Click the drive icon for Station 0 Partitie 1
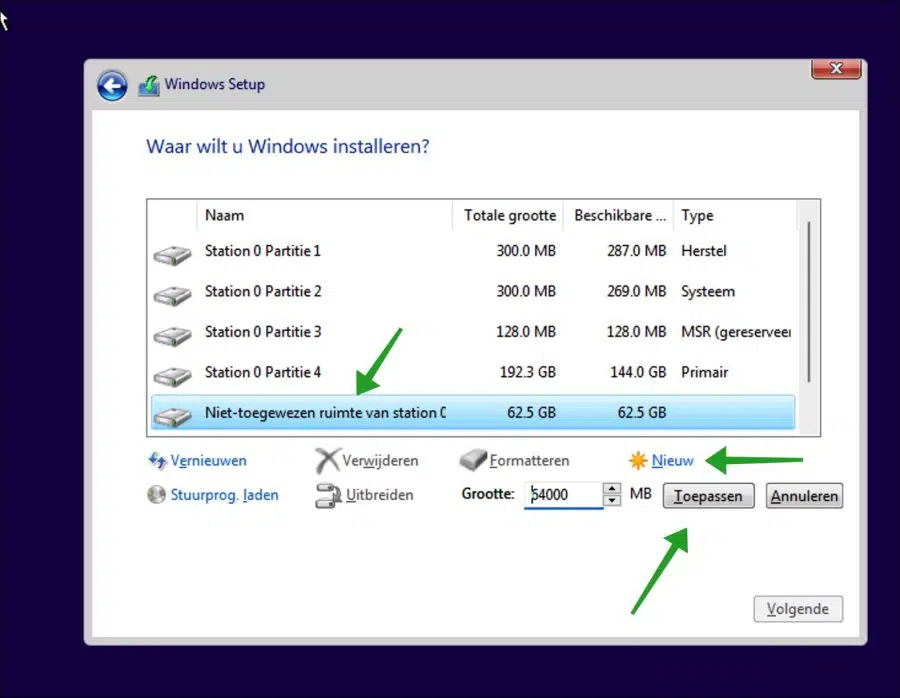Image resolution: width=900 pixels, height=698 pixels. click(172, 254)
